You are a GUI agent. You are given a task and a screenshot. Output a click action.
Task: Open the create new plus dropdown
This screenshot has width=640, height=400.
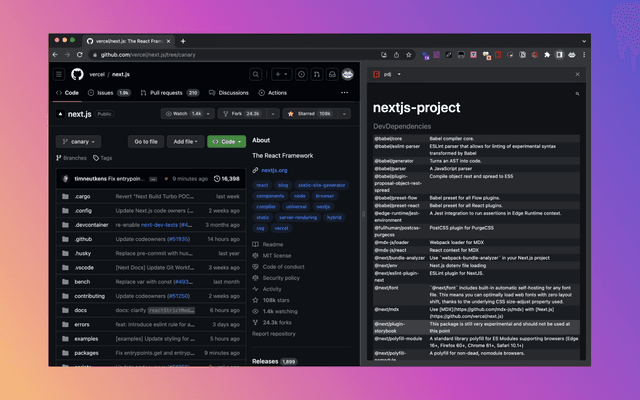click(281, 74)
